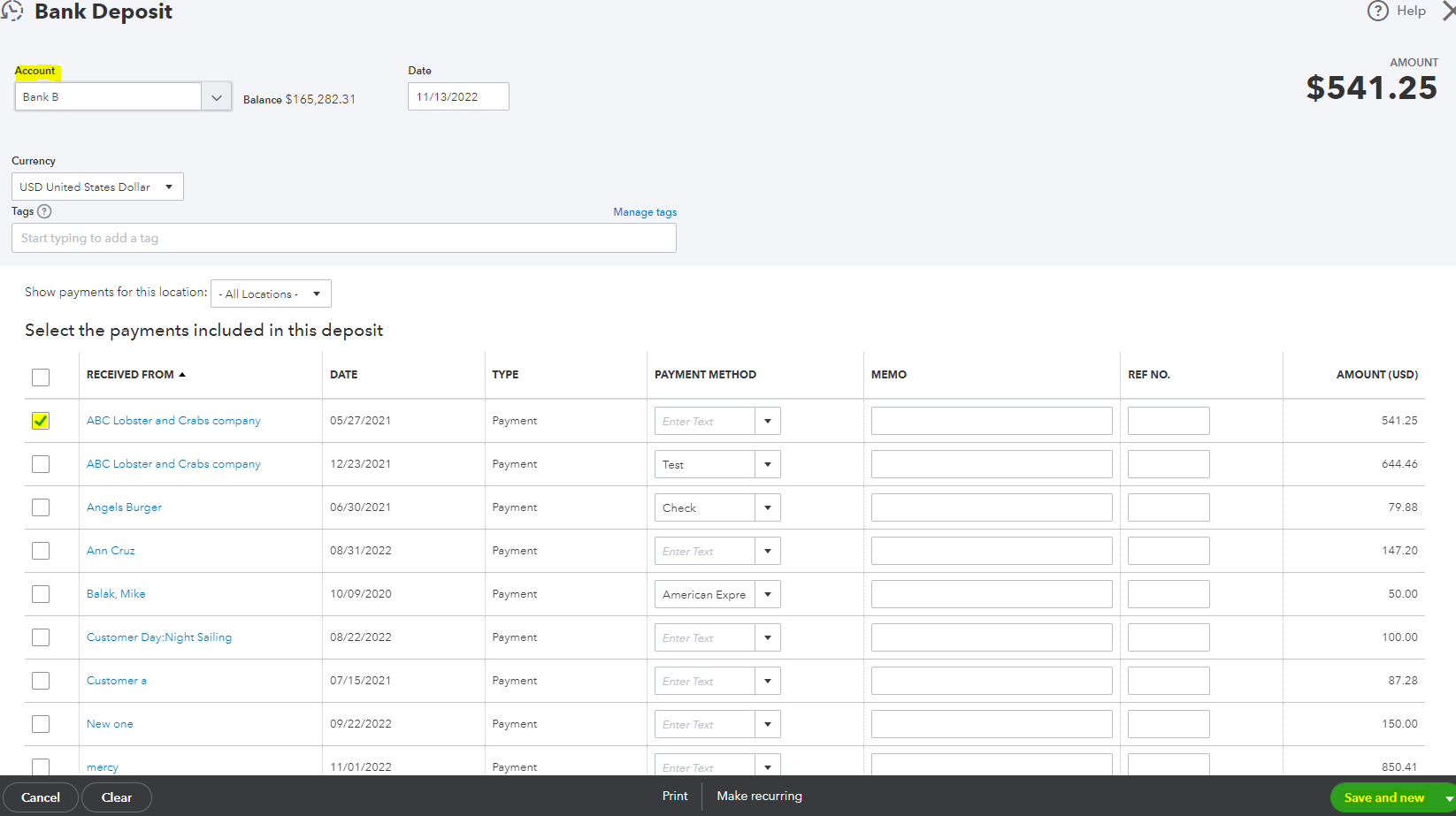1456x816 pixels.
Task: Uncheck the ABC Lobster 05/27/2021 payment
Action: point(41,421)
